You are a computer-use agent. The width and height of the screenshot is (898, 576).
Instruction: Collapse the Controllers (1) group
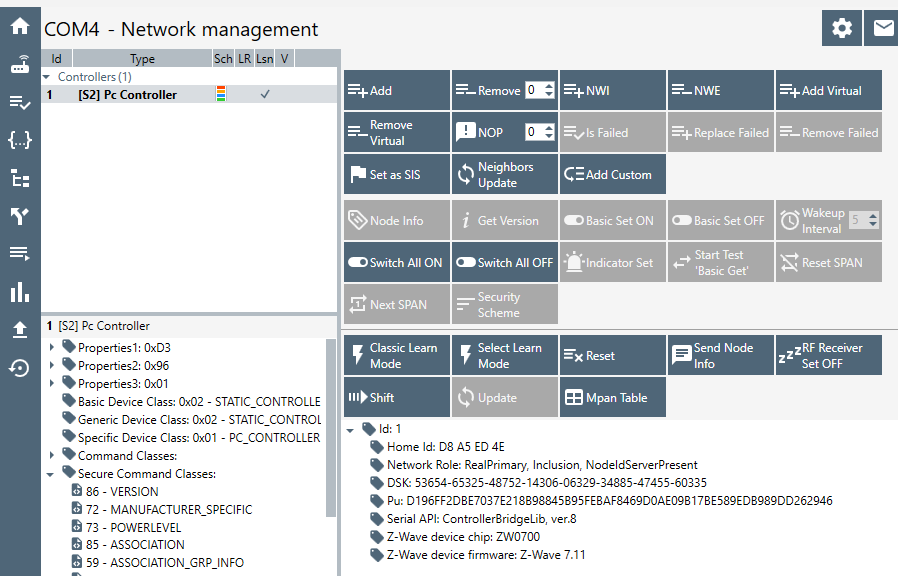tap(47, 77)
